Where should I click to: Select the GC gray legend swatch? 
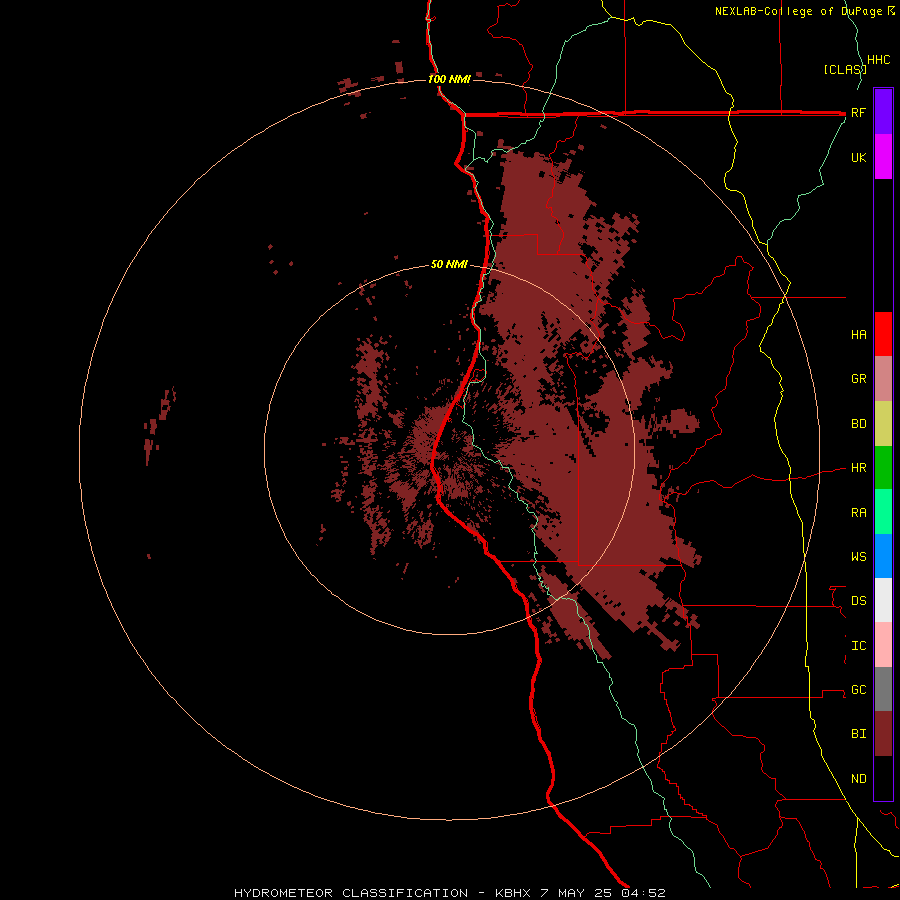pyautogui.click(x=883, y=689)
